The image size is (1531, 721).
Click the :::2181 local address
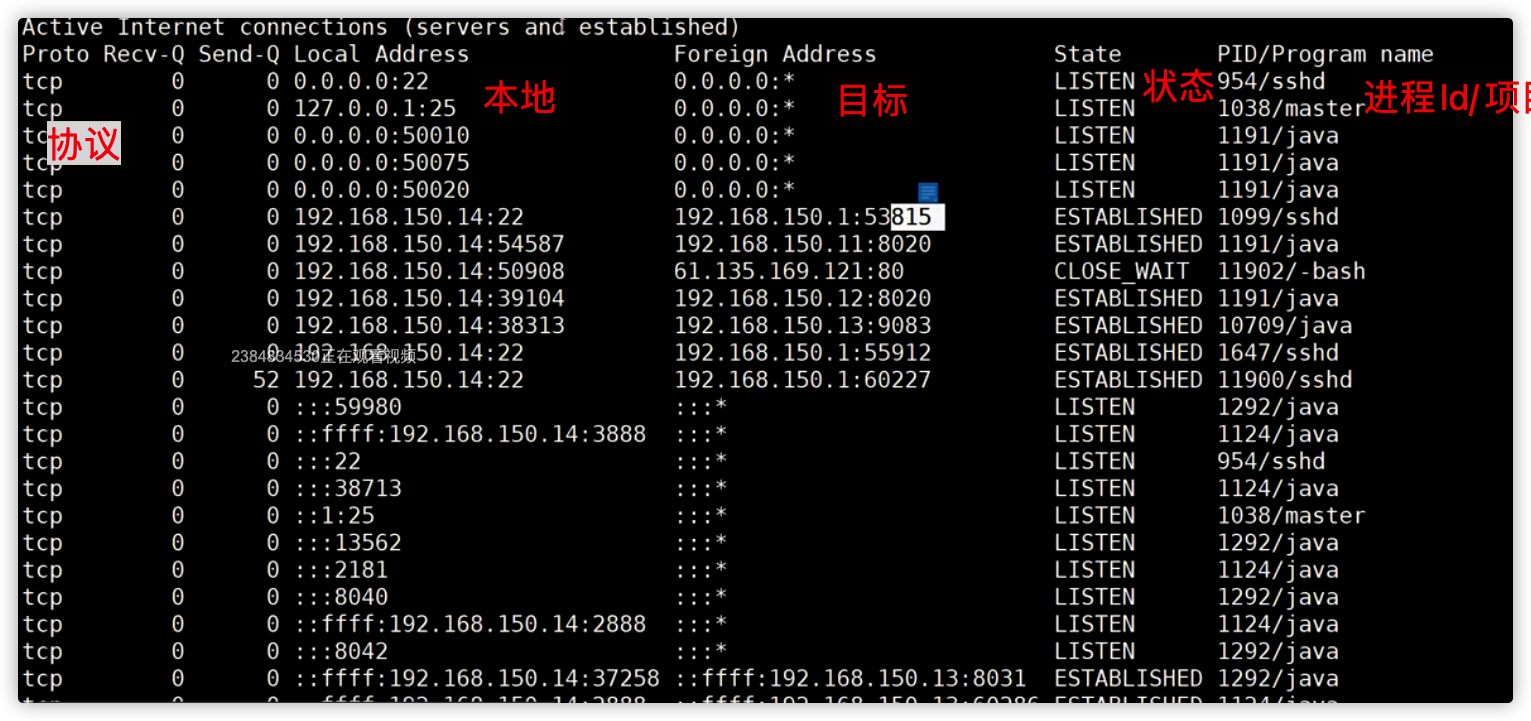click(x=341, y=569)
